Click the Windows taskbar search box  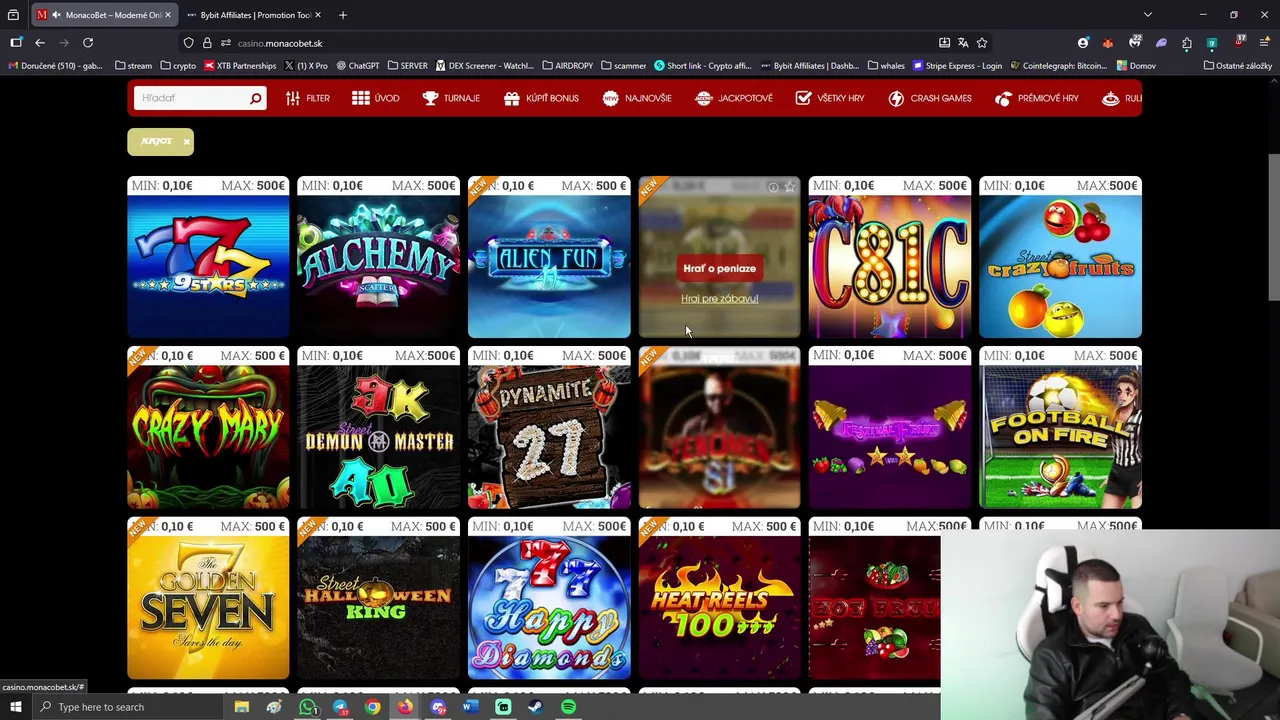[x=130, y=707]
